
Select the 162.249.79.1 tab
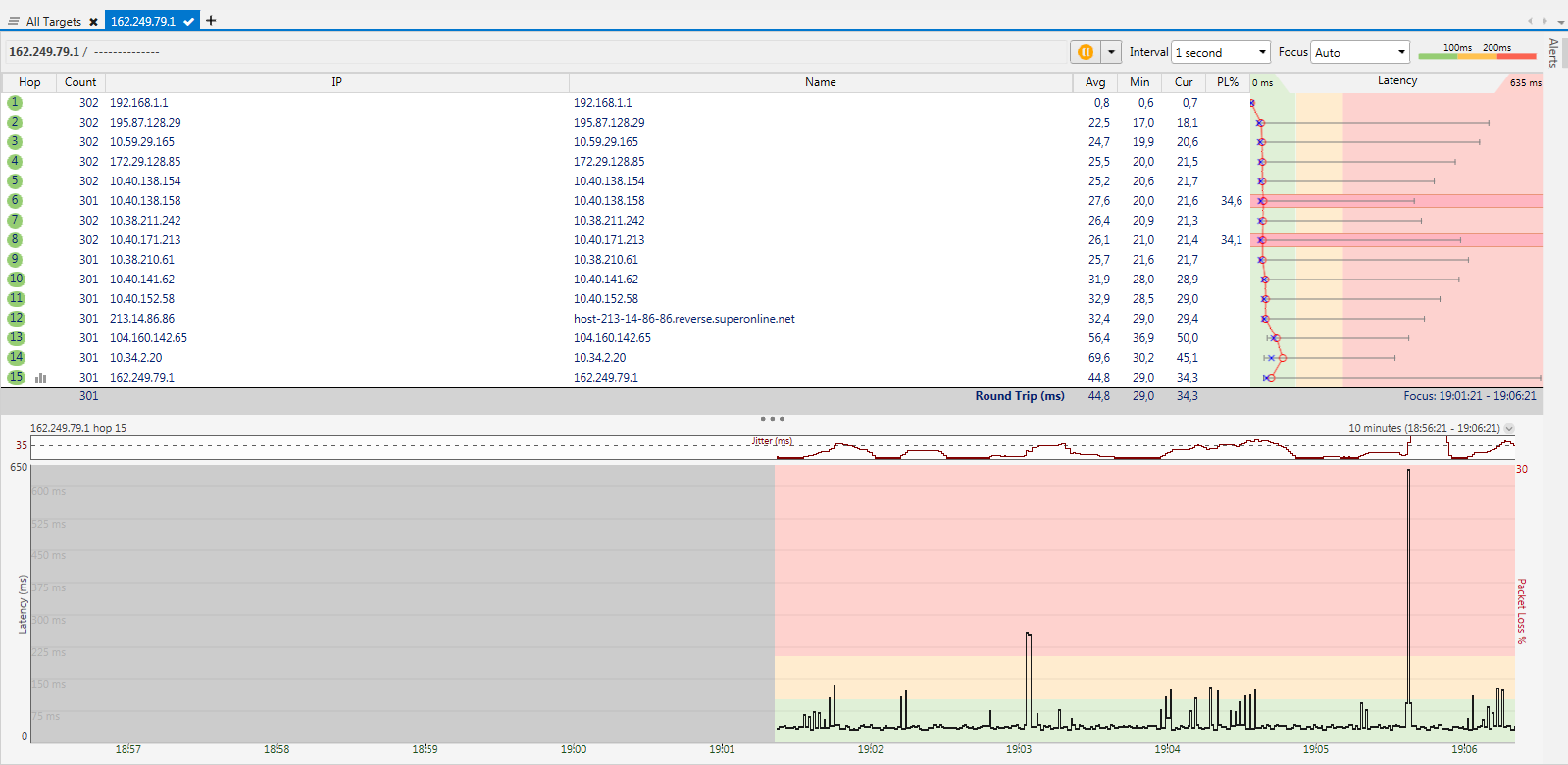[143, 21]
